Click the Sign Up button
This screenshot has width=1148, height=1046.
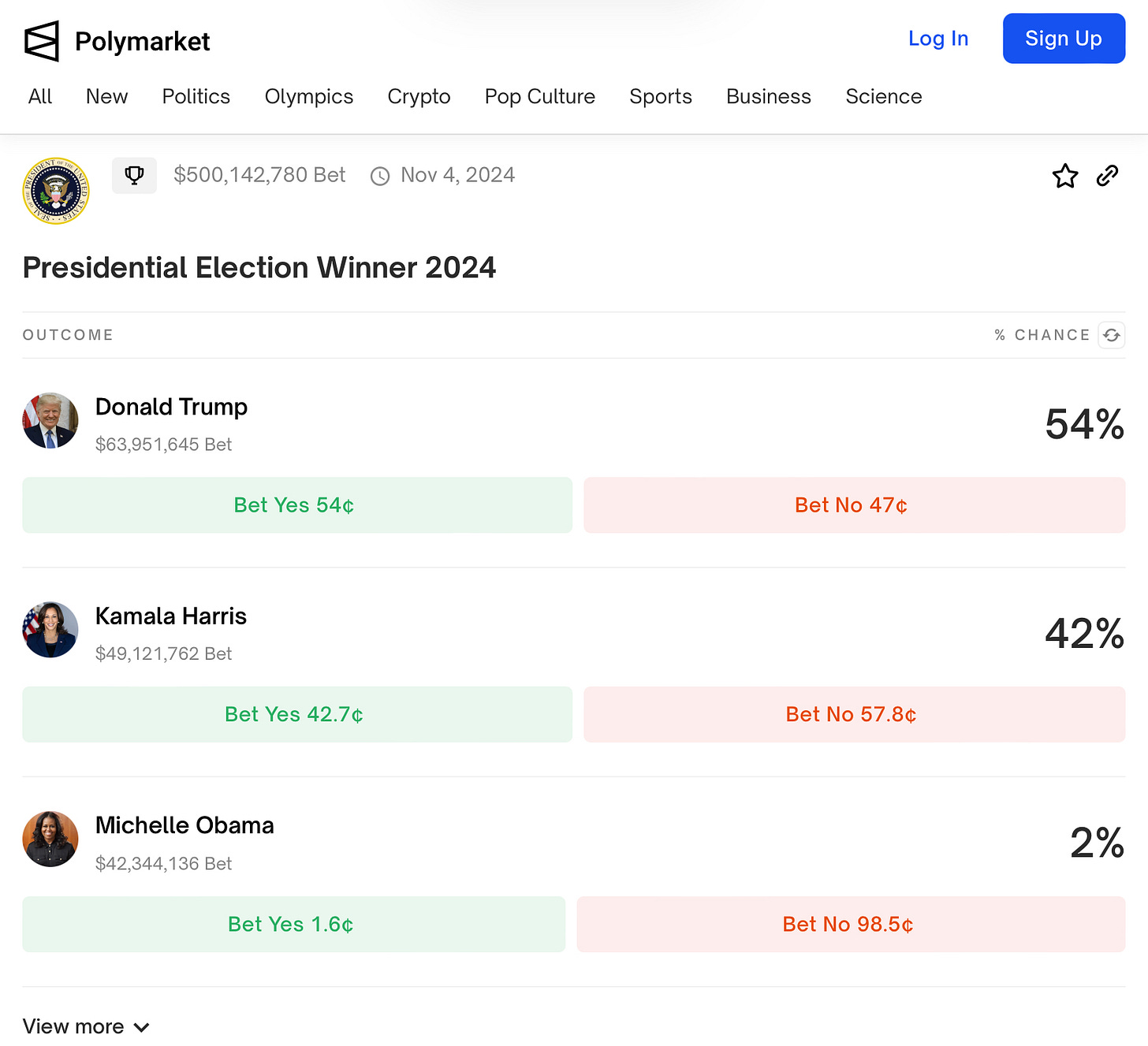point(1064,39)
